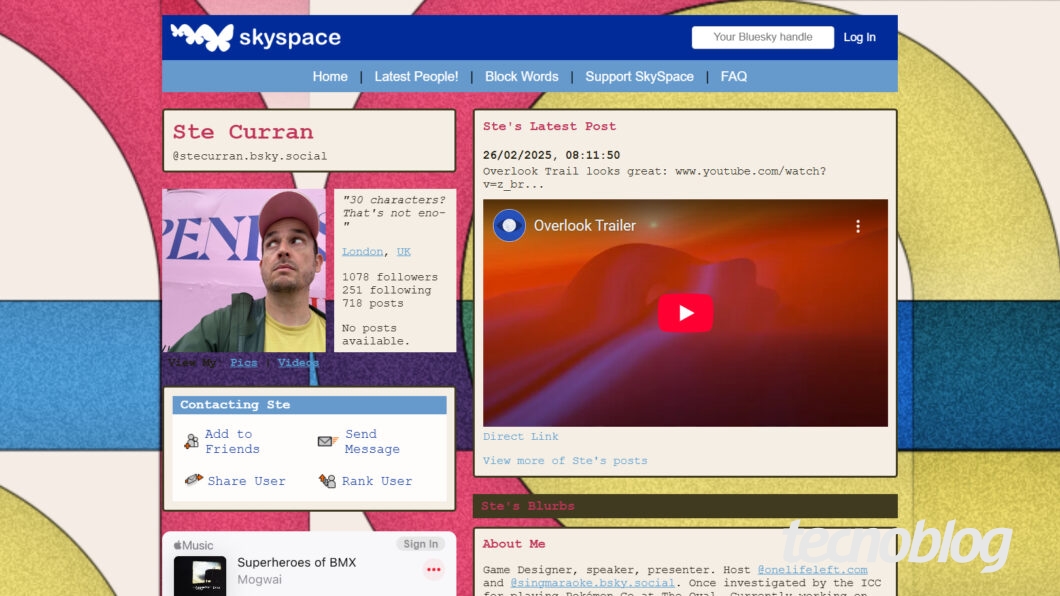Click the Apple Music logo
This screenshot has height=596, width=1060.
tap(193, 545)
